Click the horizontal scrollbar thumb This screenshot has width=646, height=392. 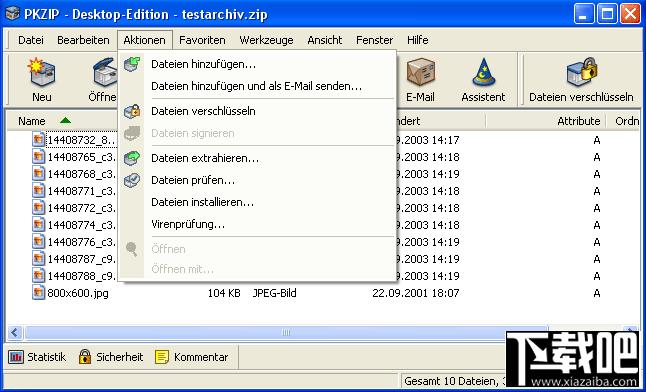pos(286,332)
